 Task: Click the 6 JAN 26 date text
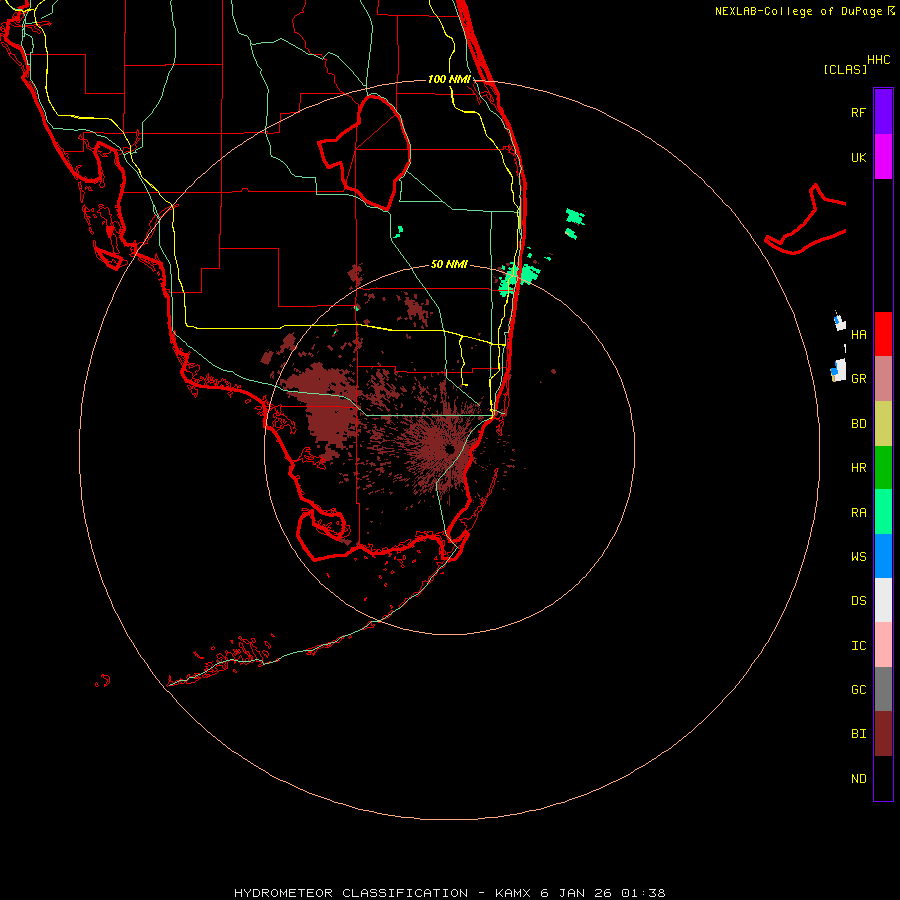576,893
